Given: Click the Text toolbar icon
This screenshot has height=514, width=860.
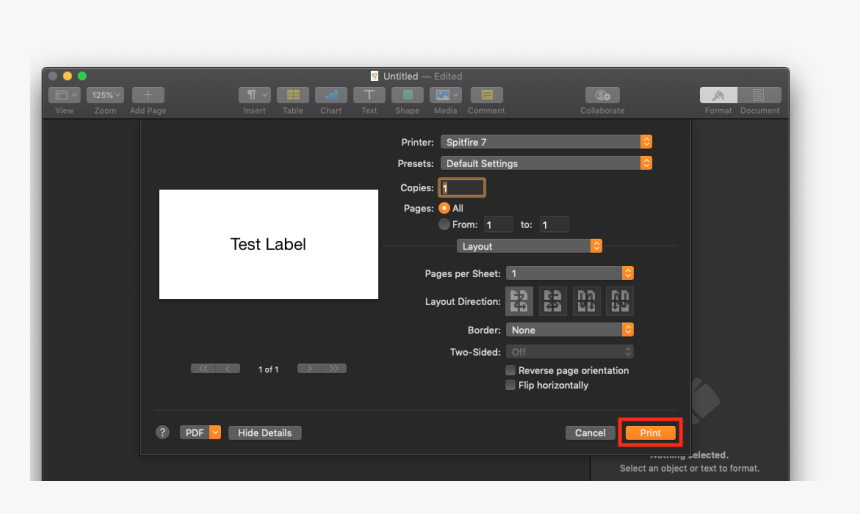Looking at the screenshot, I should pos(369,95).
